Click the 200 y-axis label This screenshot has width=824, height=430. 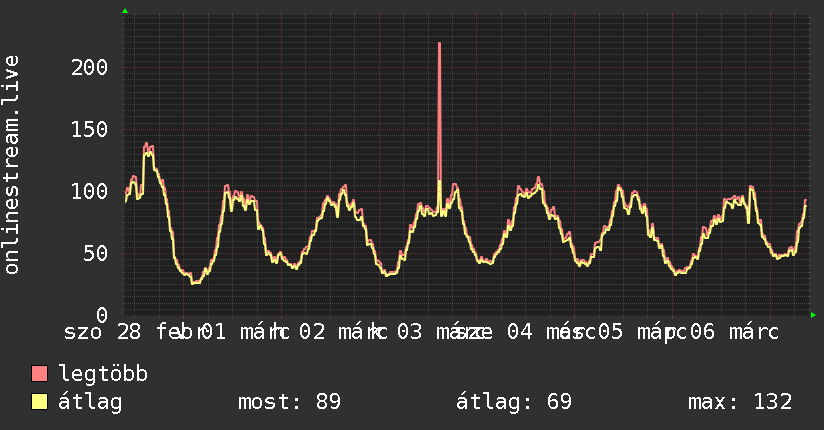tap(89, 67)
